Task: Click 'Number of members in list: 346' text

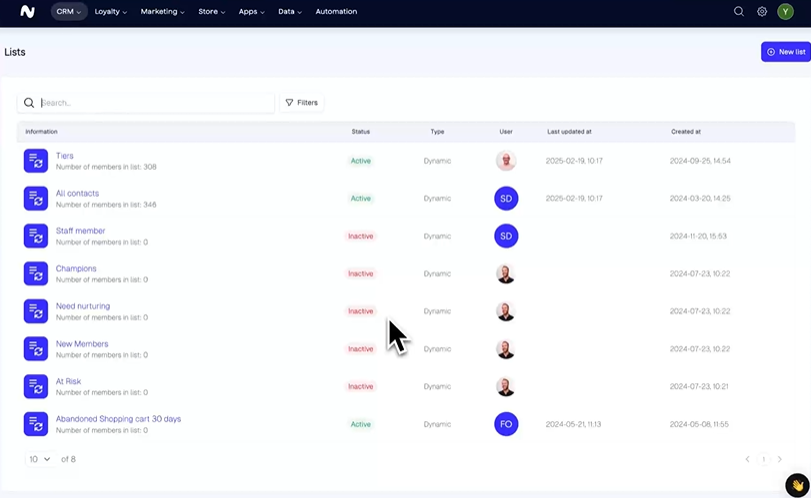Action: pyautogui.click(x=106, y=205)
